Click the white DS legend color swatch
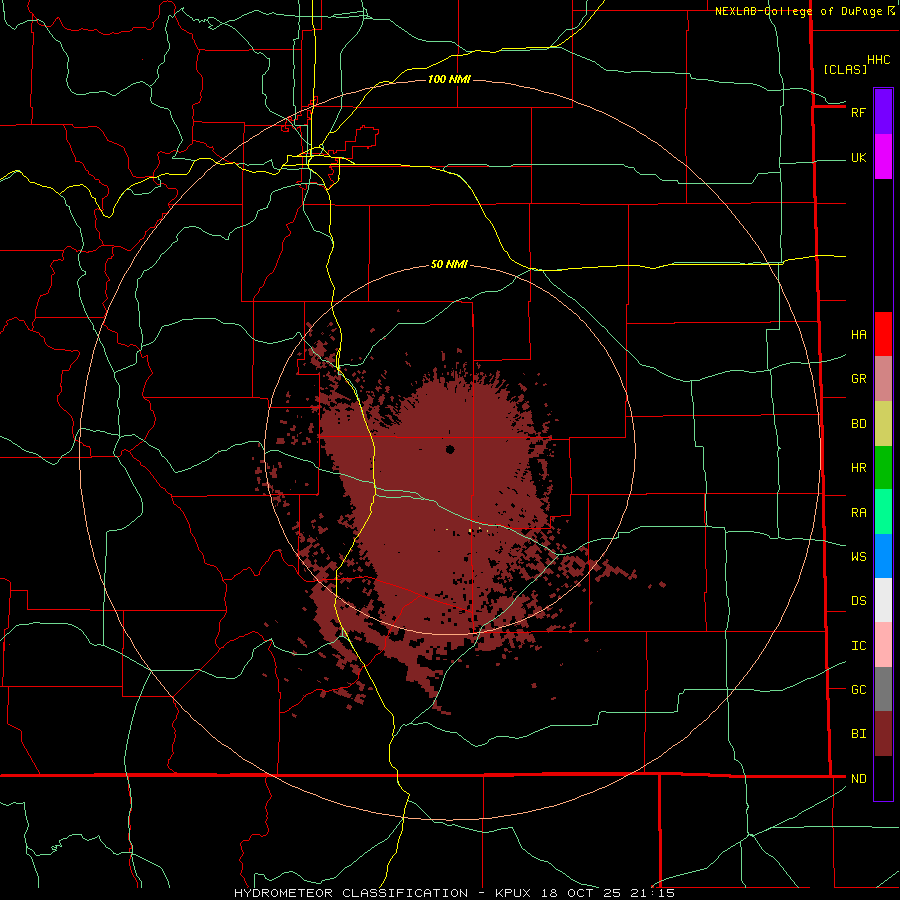The height and width of the screenshot is (900, 900). (883, 600)
